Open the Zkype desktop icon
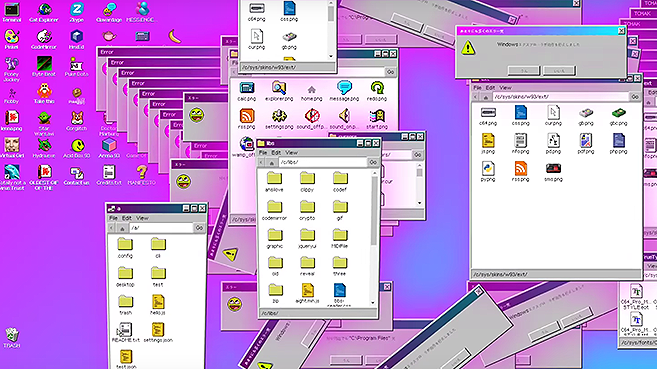 pyautogui.click(x=77, y=12)
